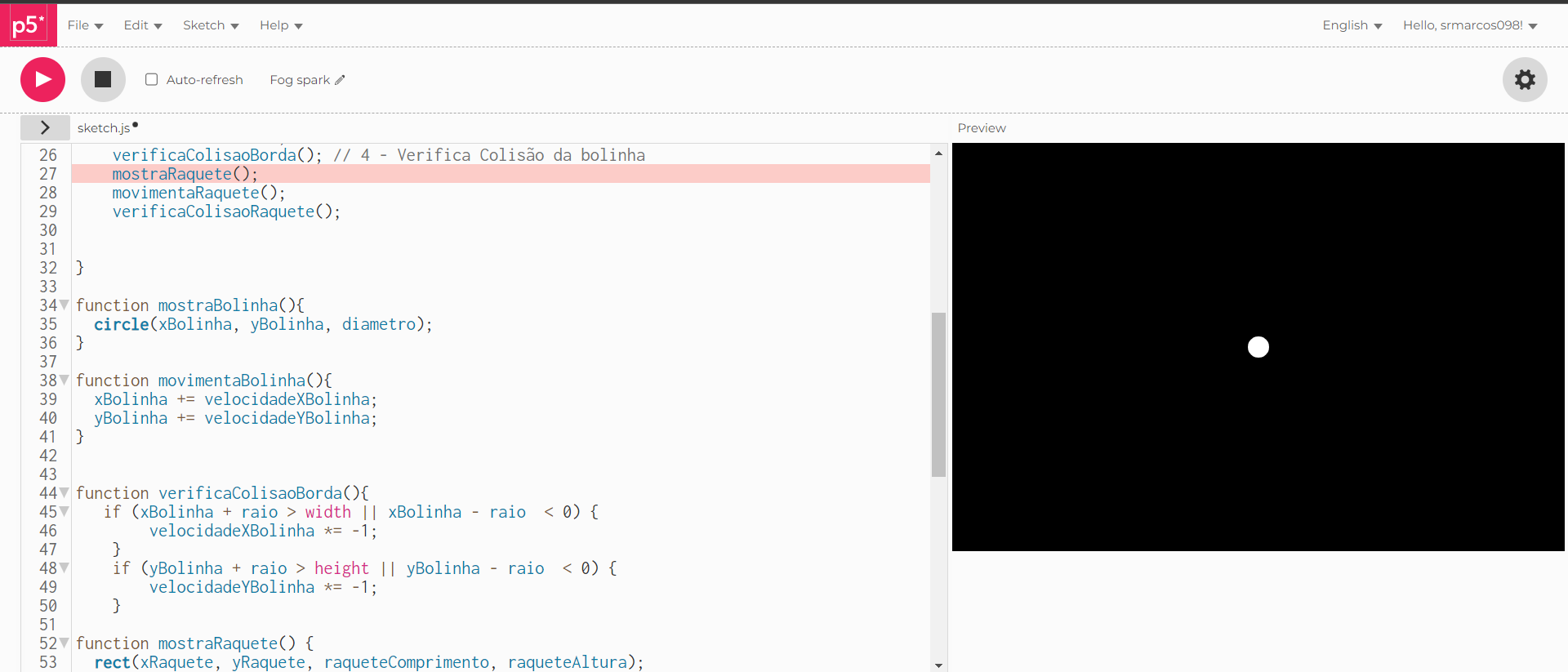Open the Edit menu
This screenshot has width=1568, height=672.
143,25
